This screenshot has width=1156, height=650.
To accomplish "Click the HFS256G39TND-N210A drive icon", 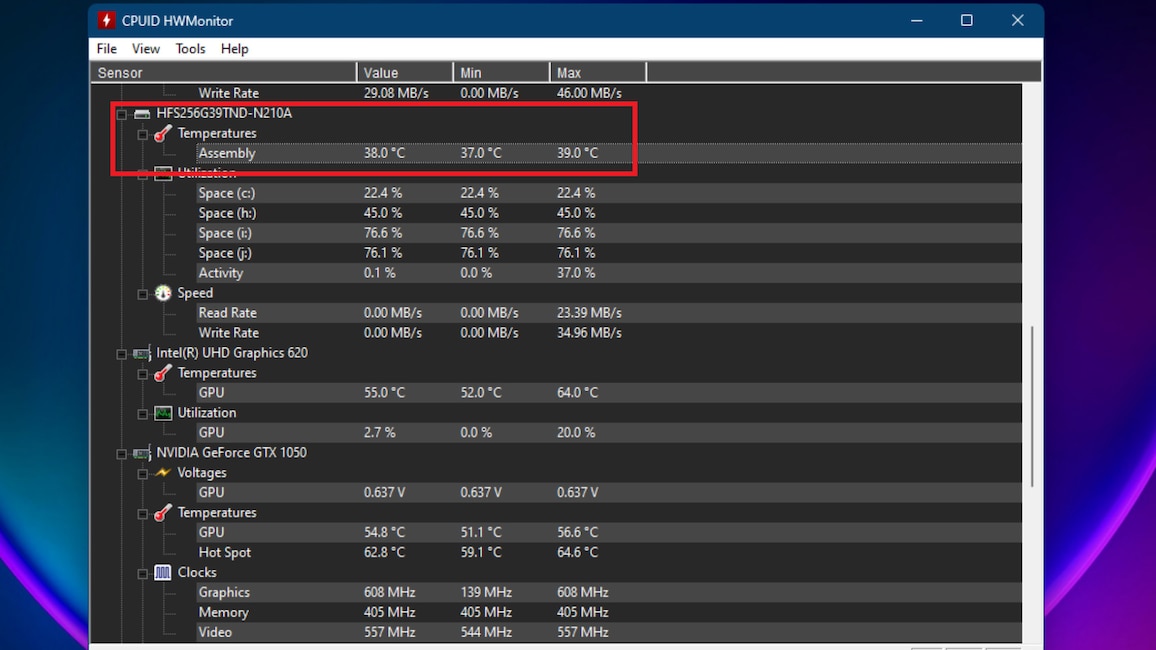I will pos(142,113).
